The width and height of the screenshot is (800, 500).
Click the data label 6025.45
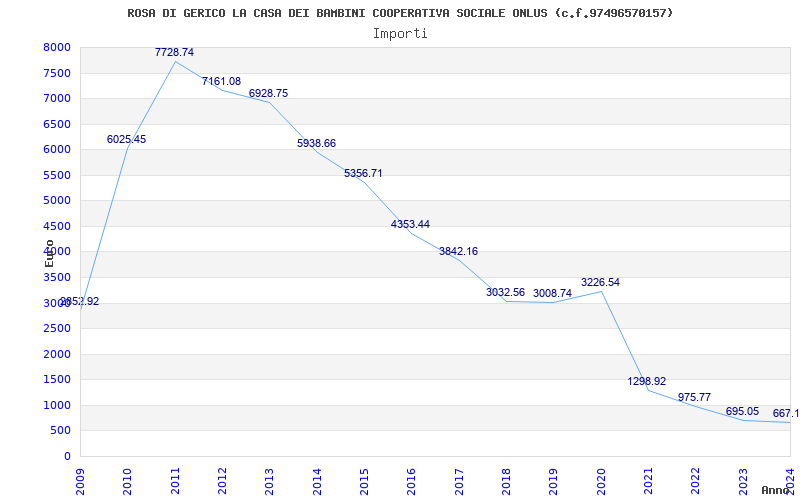click(x=127, y=139)
